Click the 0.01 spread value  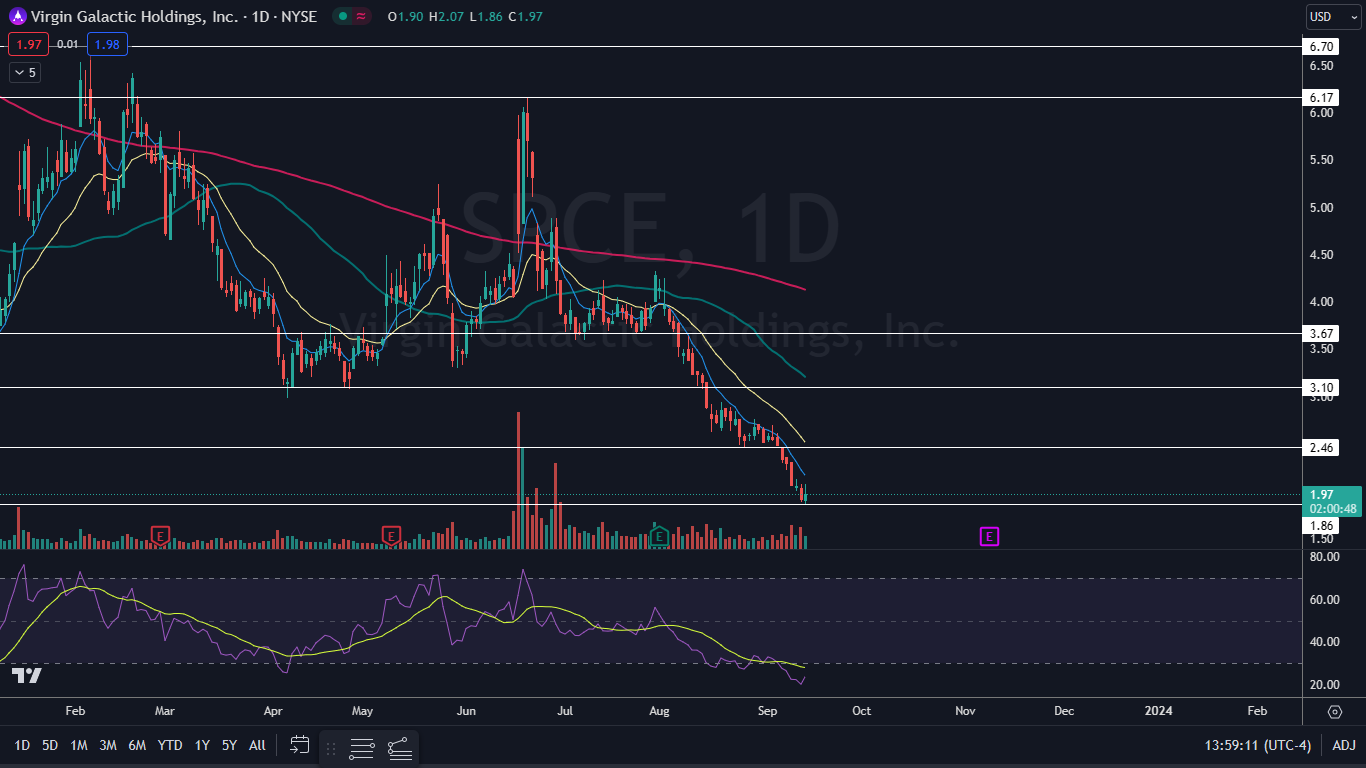pyautogui.click(x=67, y=44)
